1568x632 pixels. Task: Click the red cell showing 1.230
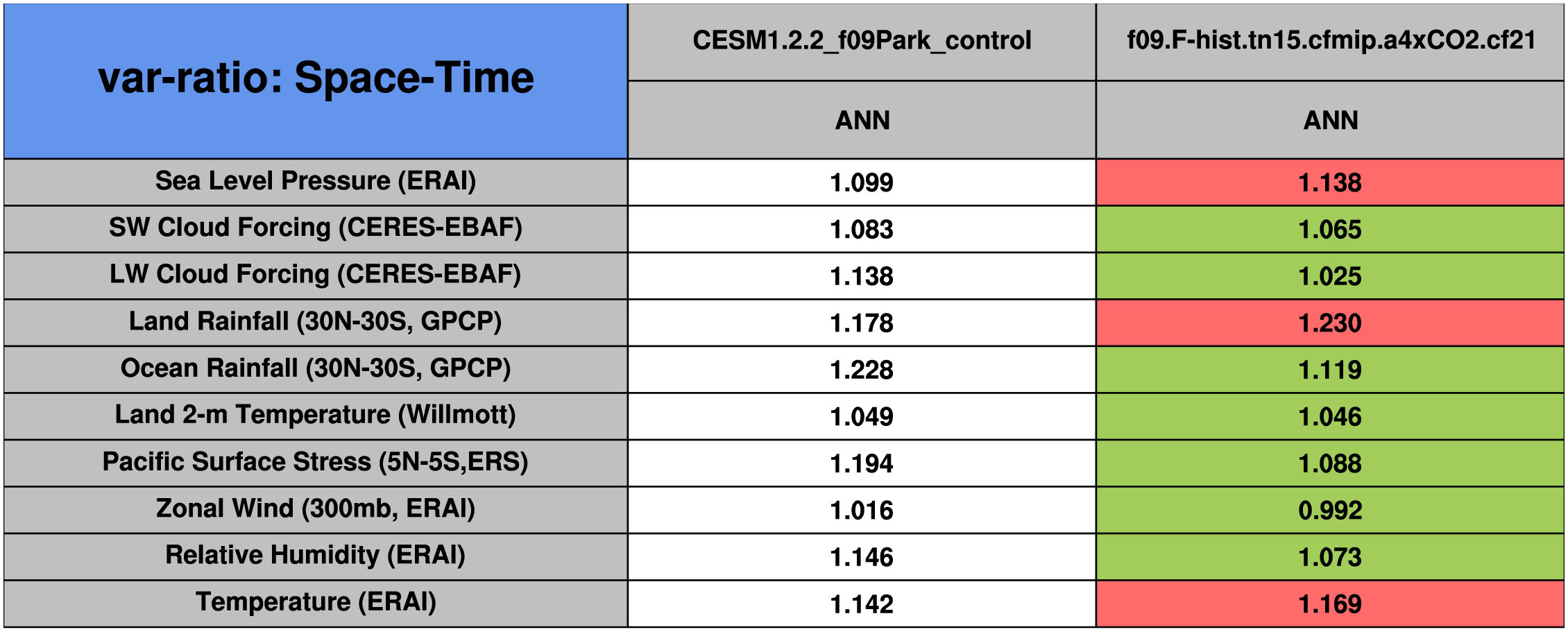click(1330, 323)
